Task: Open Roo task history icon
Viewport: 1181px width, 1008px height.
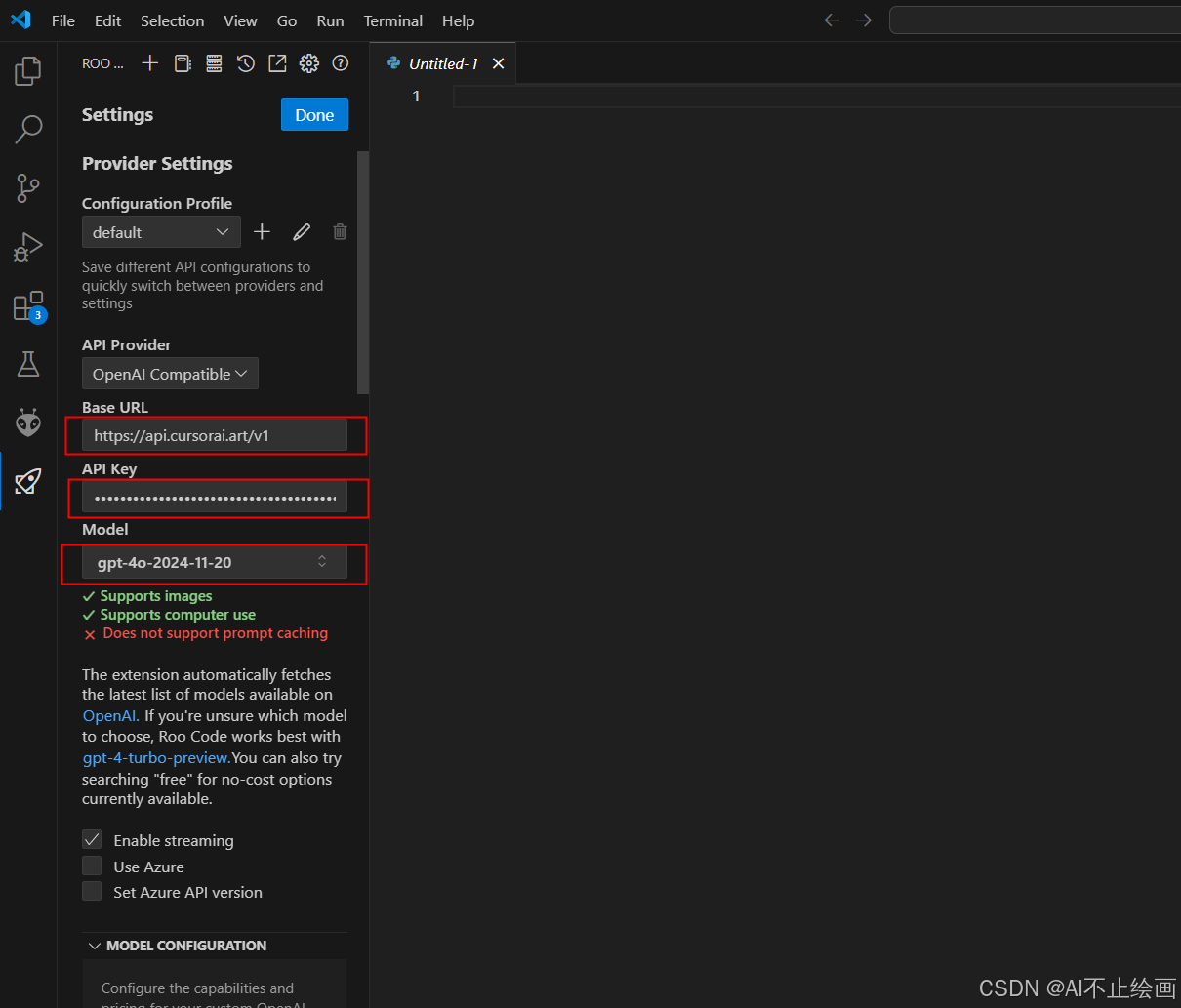Action: tap(246, 63)
